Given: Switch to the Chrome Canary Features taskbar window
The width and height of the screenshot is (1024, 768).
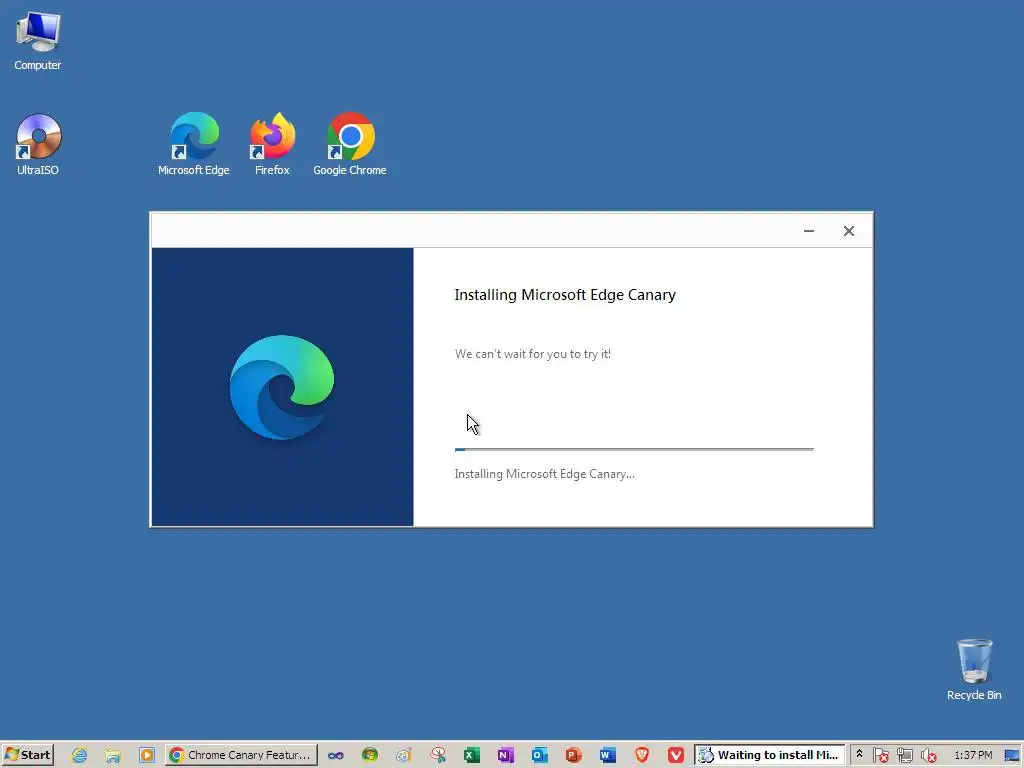Looking at the screenshot, I should point(241,755).
